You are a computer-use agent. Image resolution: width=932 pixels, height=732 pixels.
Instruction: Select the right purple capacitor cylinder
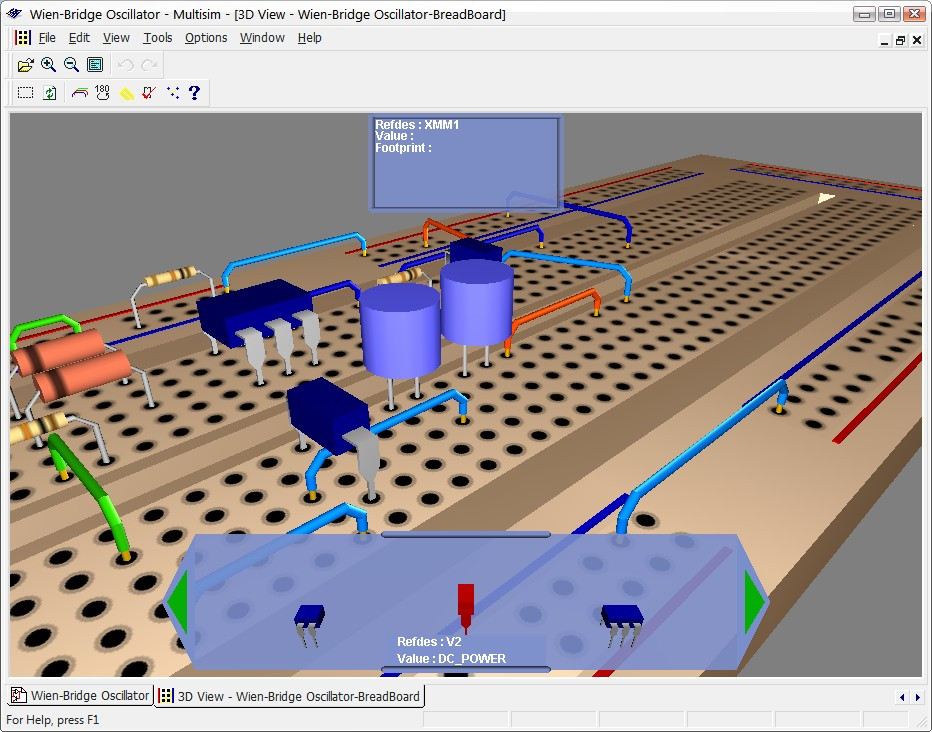pyautogui.click(x=477, y=302)
